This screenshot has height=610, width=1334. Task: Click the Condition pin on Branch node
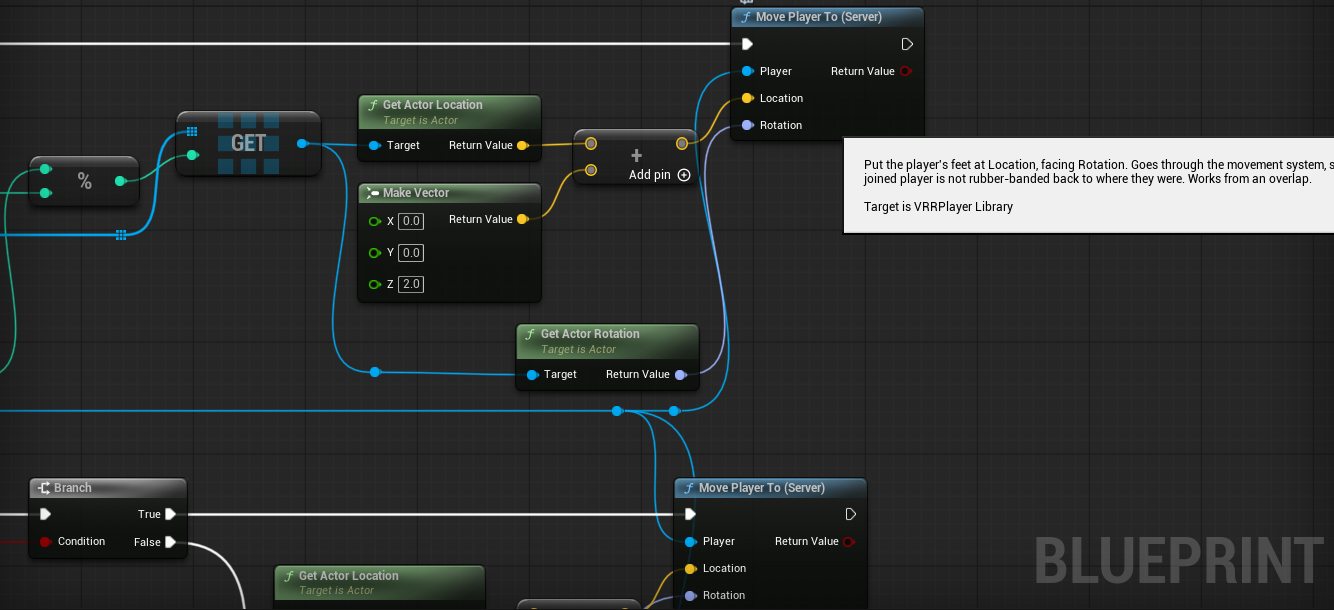pyautogui.click(x=45, y=542)
